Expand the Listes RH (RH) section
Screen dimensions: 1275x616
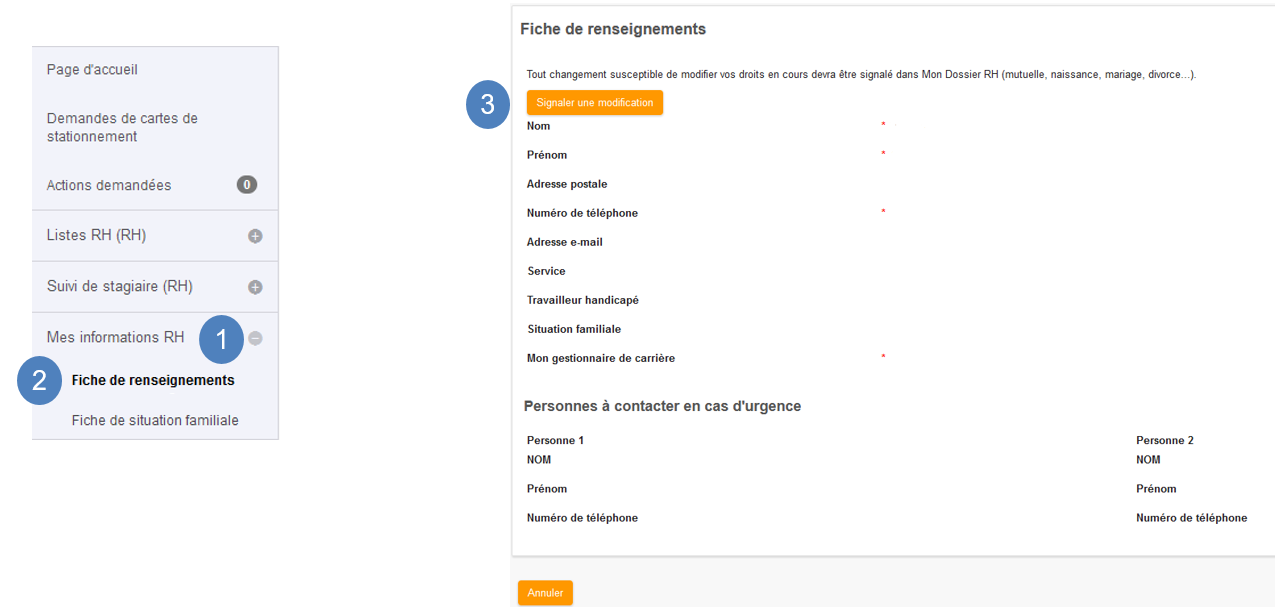(155, 236)
